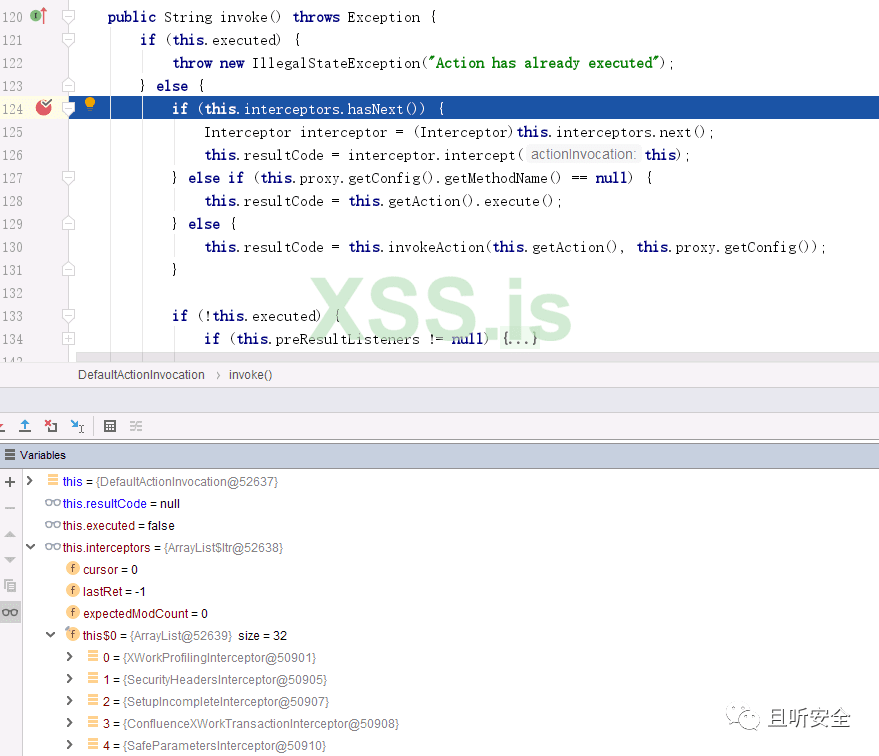The image size is (879, 756).
Task: Click the Drop Frame debug icon
Action: (x=51, y=426)
